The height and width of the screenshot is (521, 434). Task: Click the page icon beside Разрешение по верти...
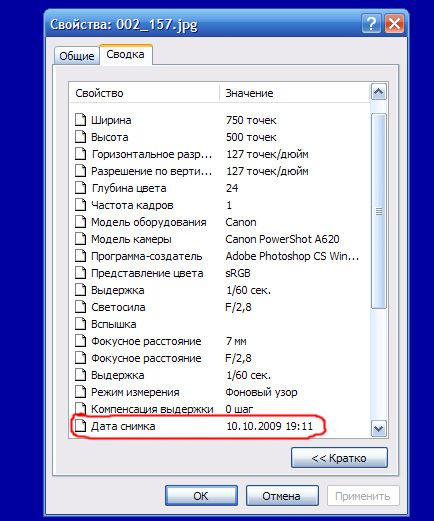click(x=80, y=171)
